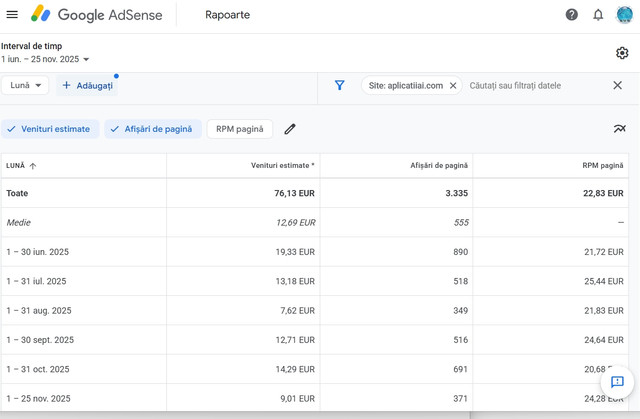Clear the filter bar with X

[x=617, y=86]
